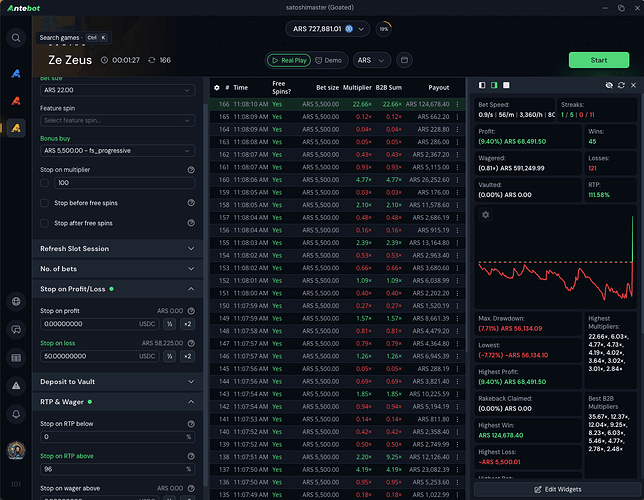Hide stats using the eye icon
The width and height of the screenshot is (644, 500).
click(x=608, y=86)
